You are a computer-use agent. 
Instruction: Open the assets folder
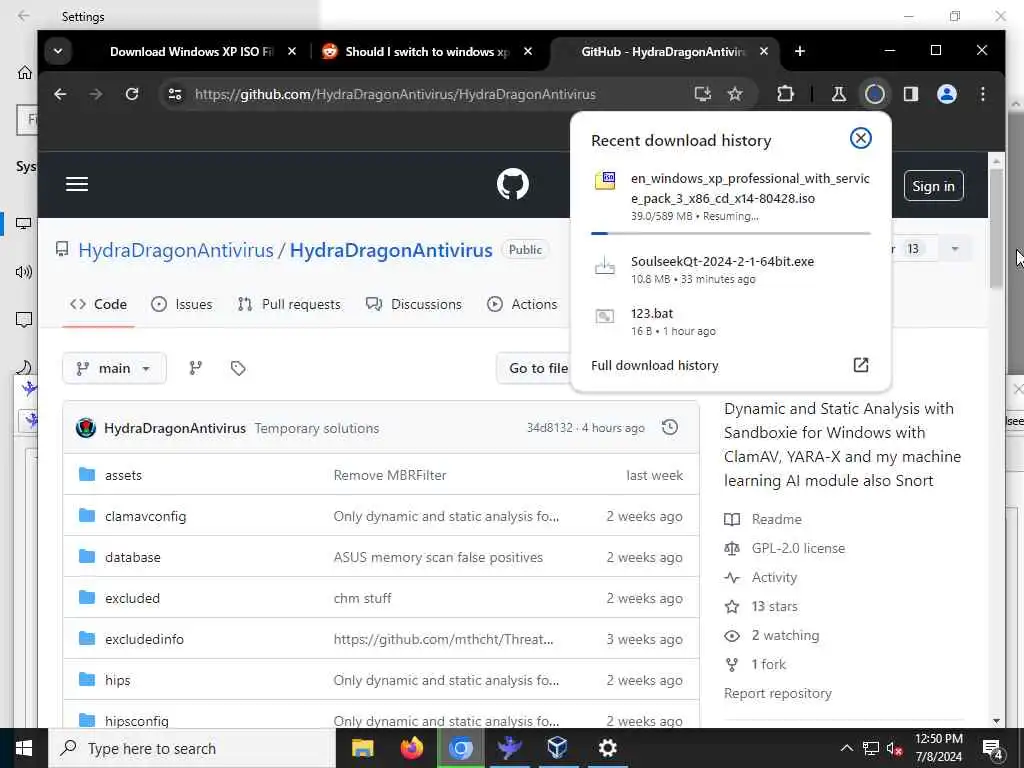pos(123,475)
